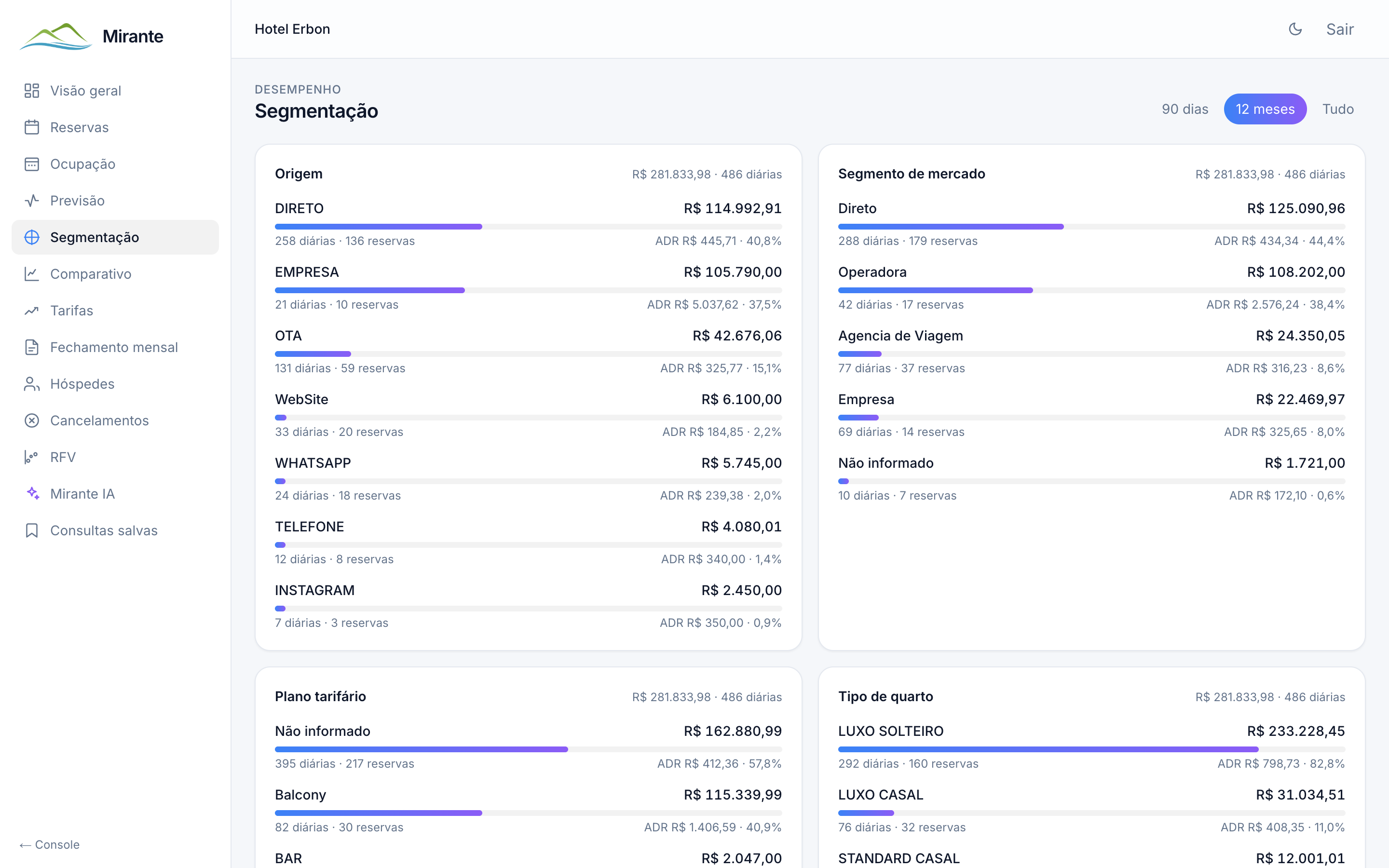Click the Sair logout button
The height and width of the screenshot is (868, 1389).
1340,29
